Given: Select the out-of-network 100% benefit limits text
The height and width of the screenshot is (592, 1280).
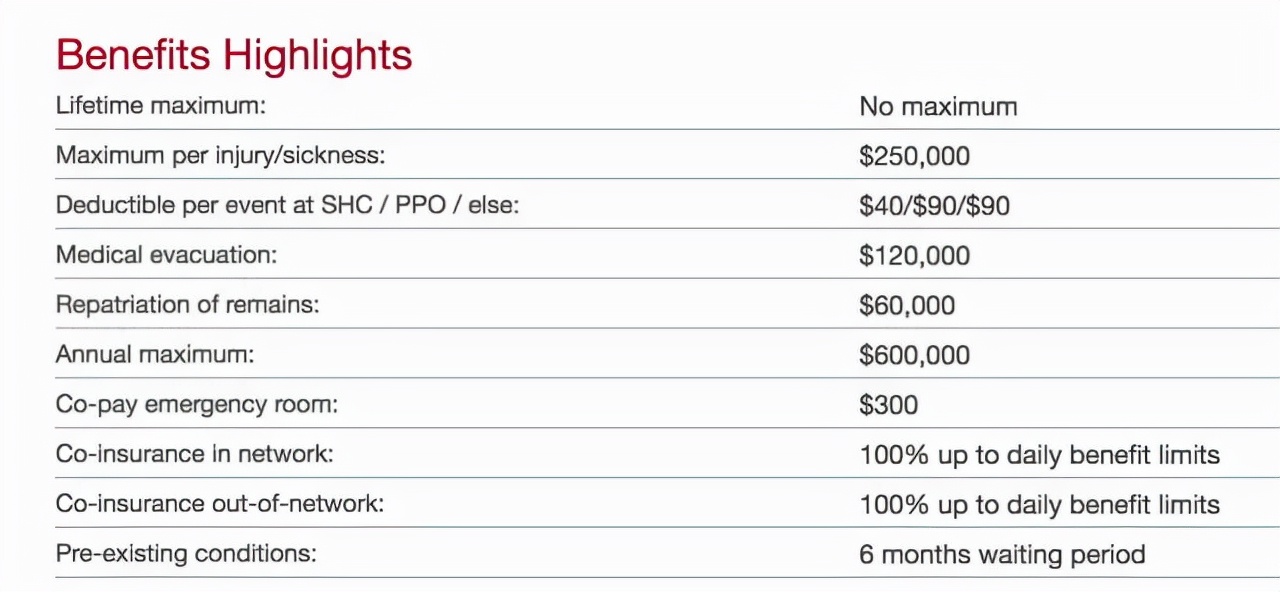Looking at the screenshot, I should (1039, 505).
